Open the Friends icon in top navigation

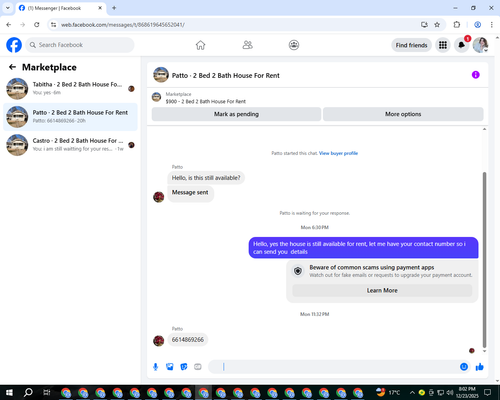click(x=247, y=45)
